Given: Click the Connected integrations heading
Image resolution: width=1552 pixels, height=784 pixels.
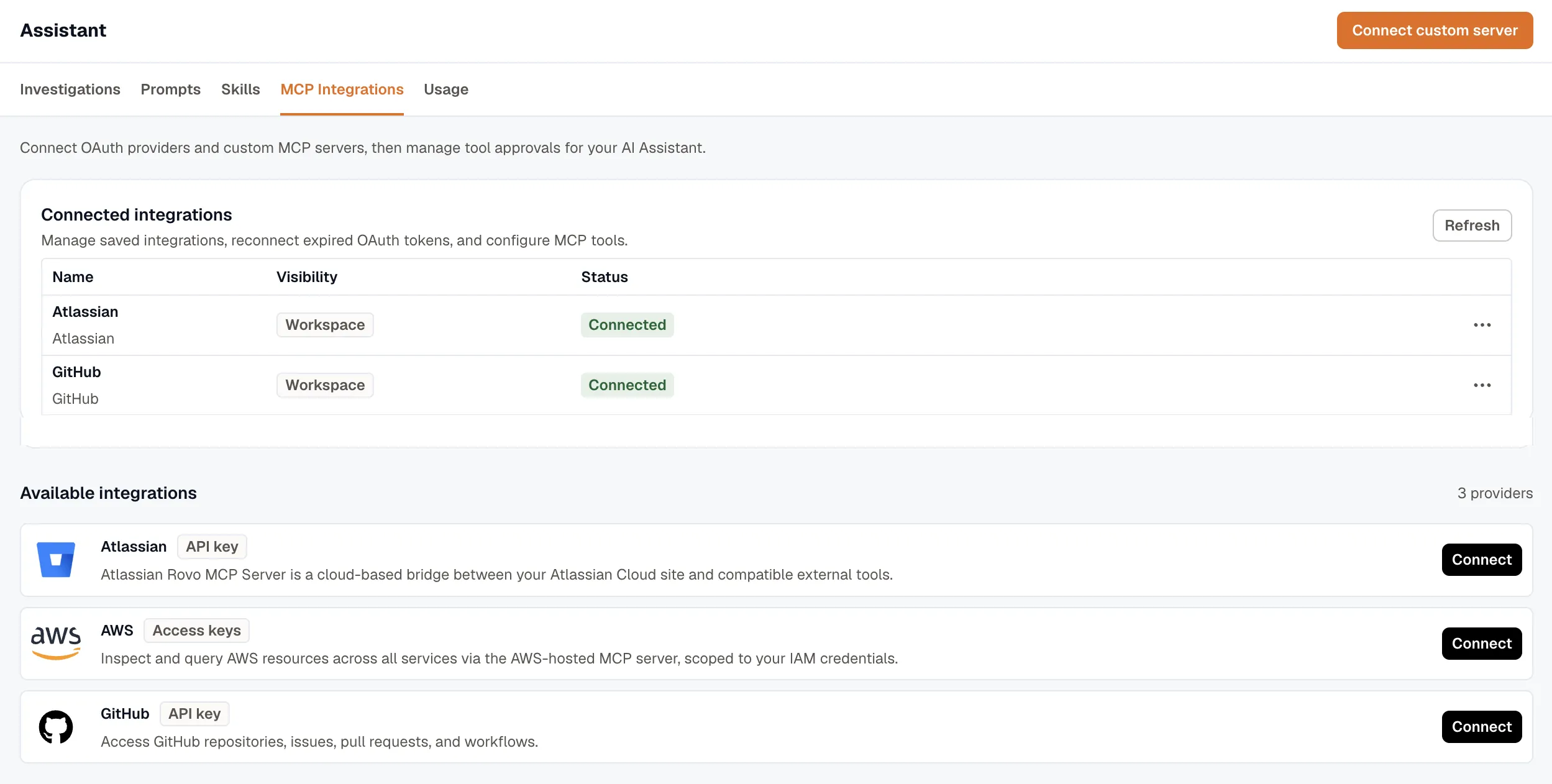Looking at the screenshot, I should pyautogui.click(x=136, y=215).
